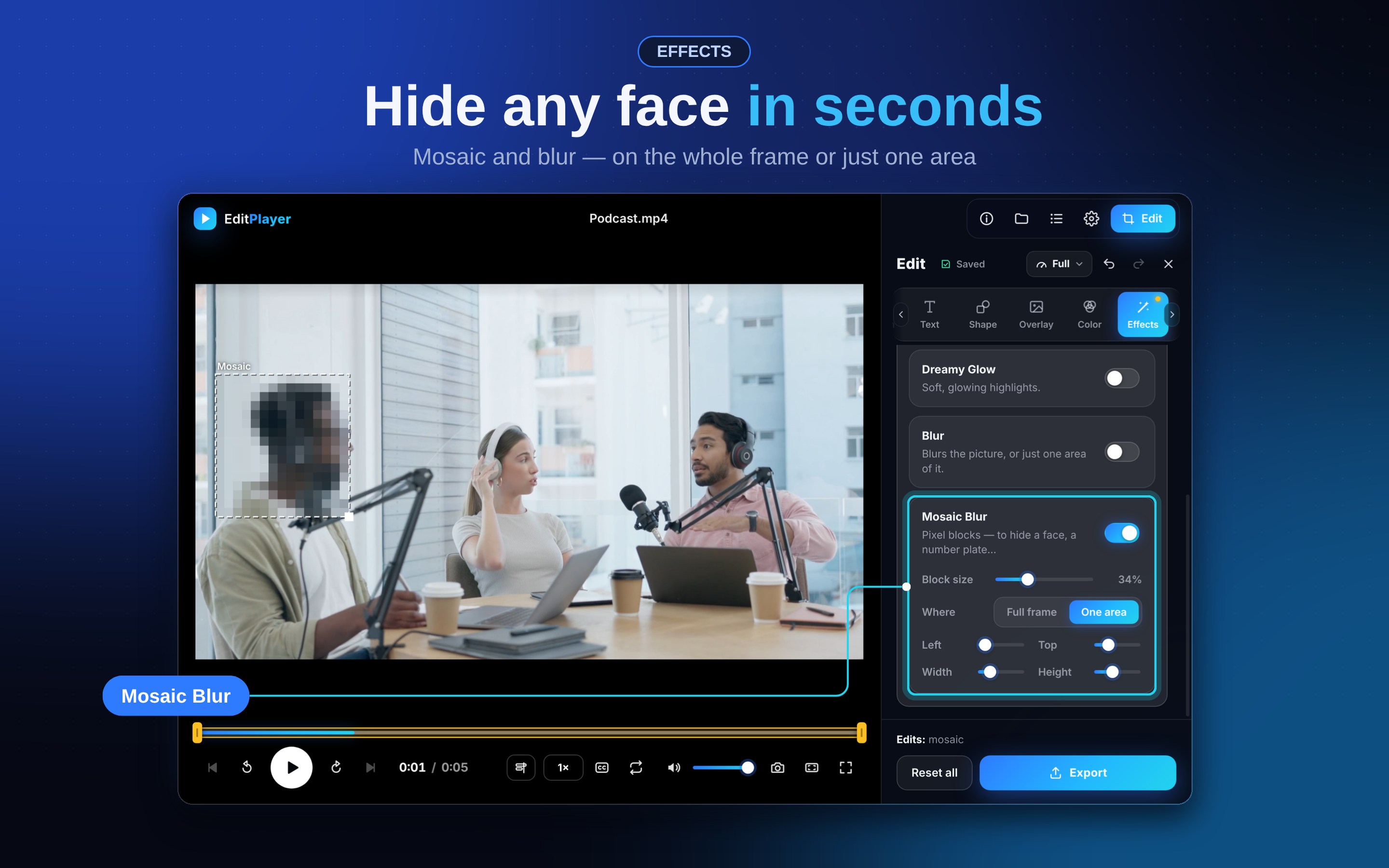
Task: Show media info via the info icon
Action: (x=986, y=219)
